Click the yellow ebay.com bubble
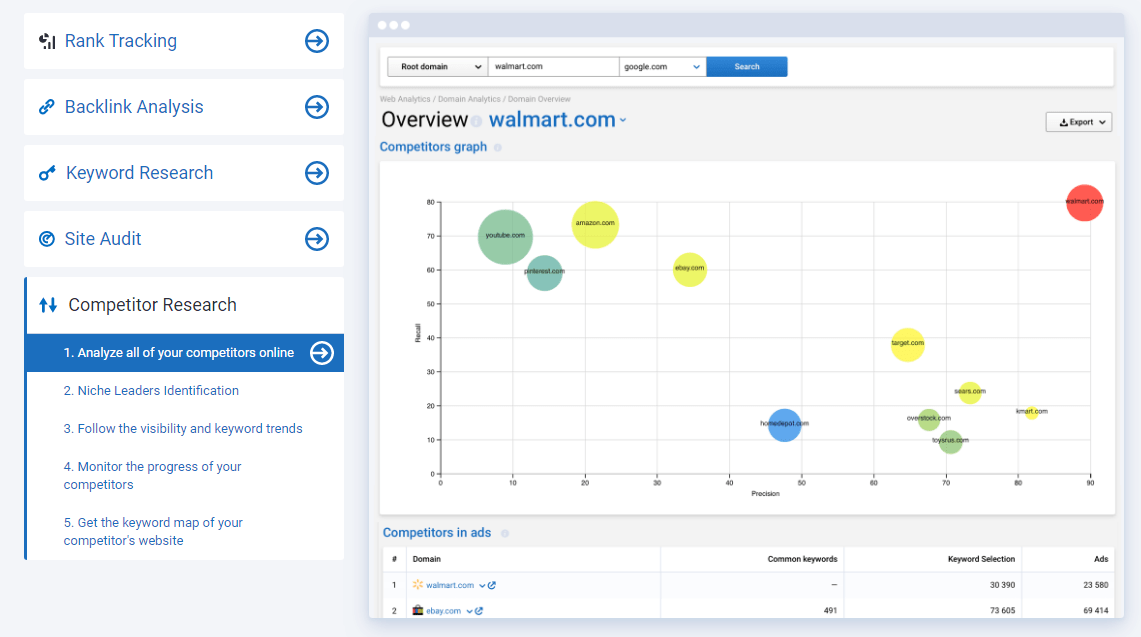This screenshot has width=1141, height=637. point(690,269)
